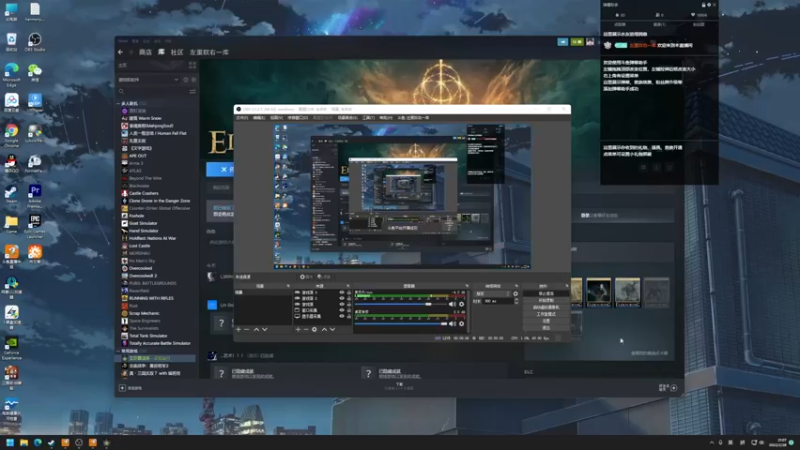Open the OBS scene transition type dropdown
Viewport: 800px width, 450px height.
click(493, 294)
